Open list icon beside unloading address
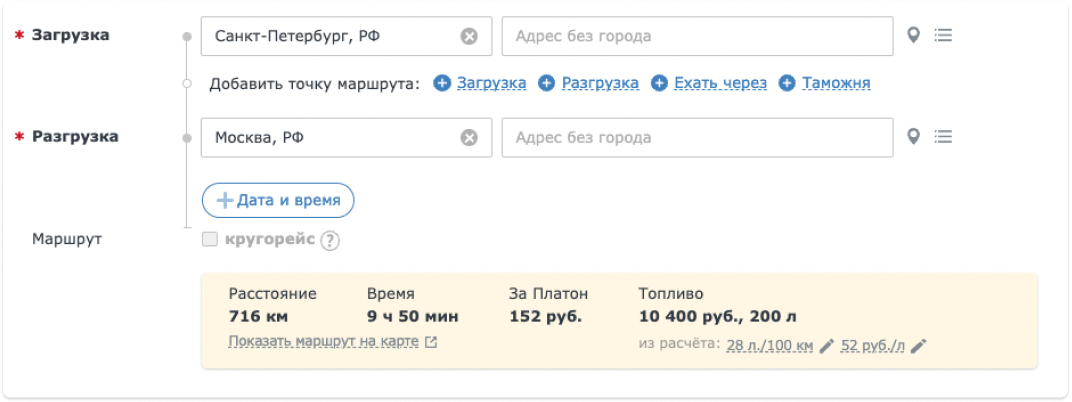 (942, 138)
